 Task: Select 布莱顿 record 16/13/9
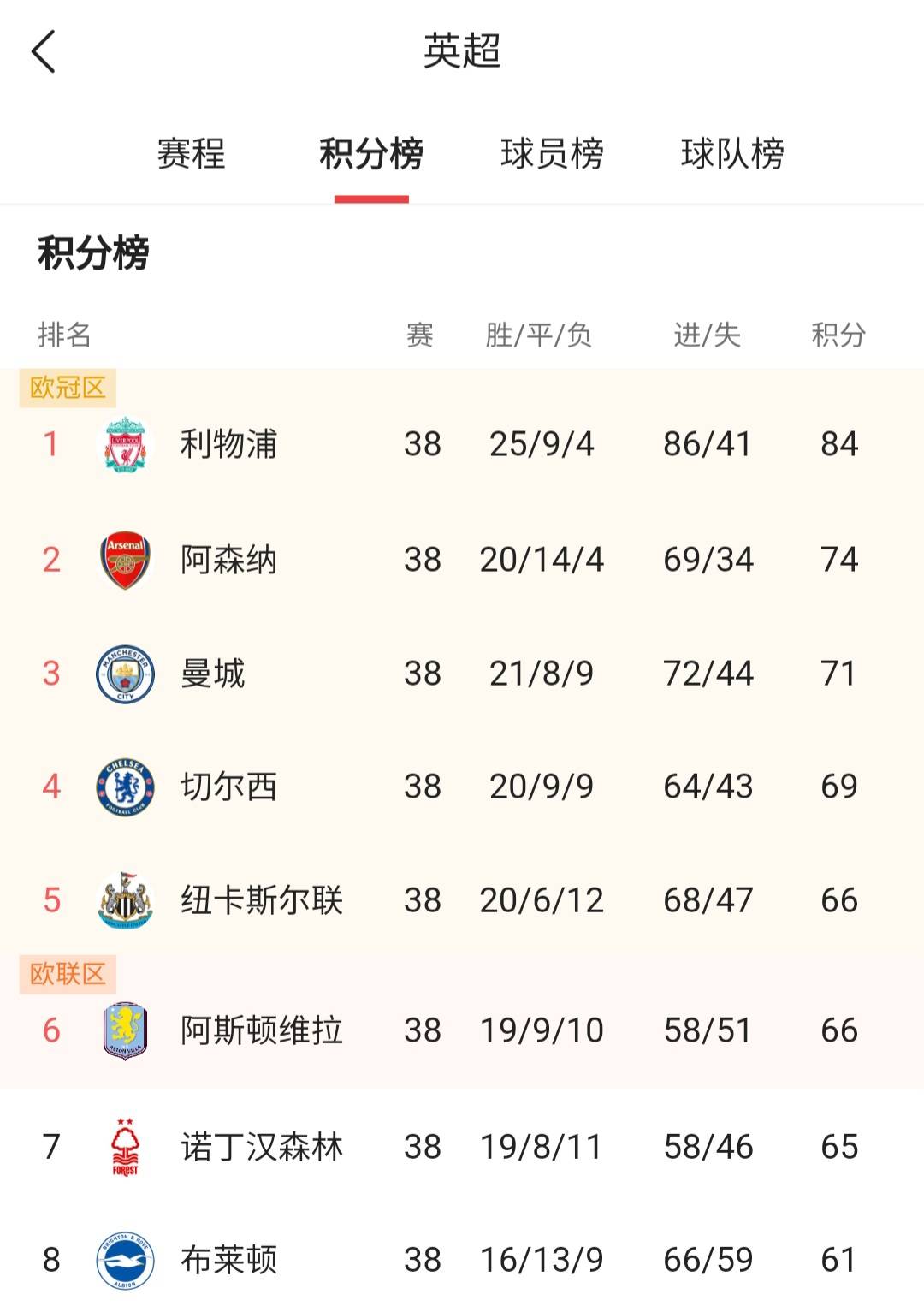pyautogui.click(x=542, y=1260)
